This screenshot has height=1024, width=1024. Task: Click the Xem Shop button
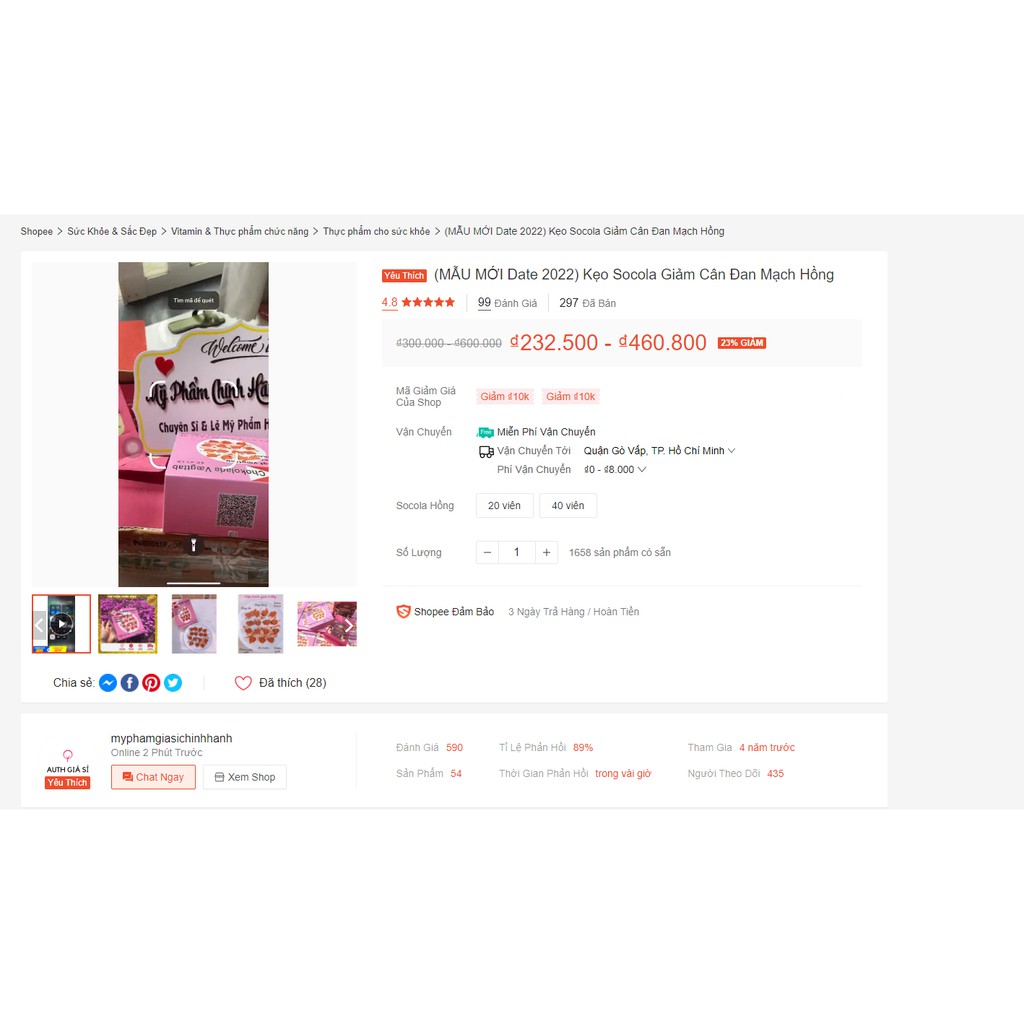coord(245,777)
